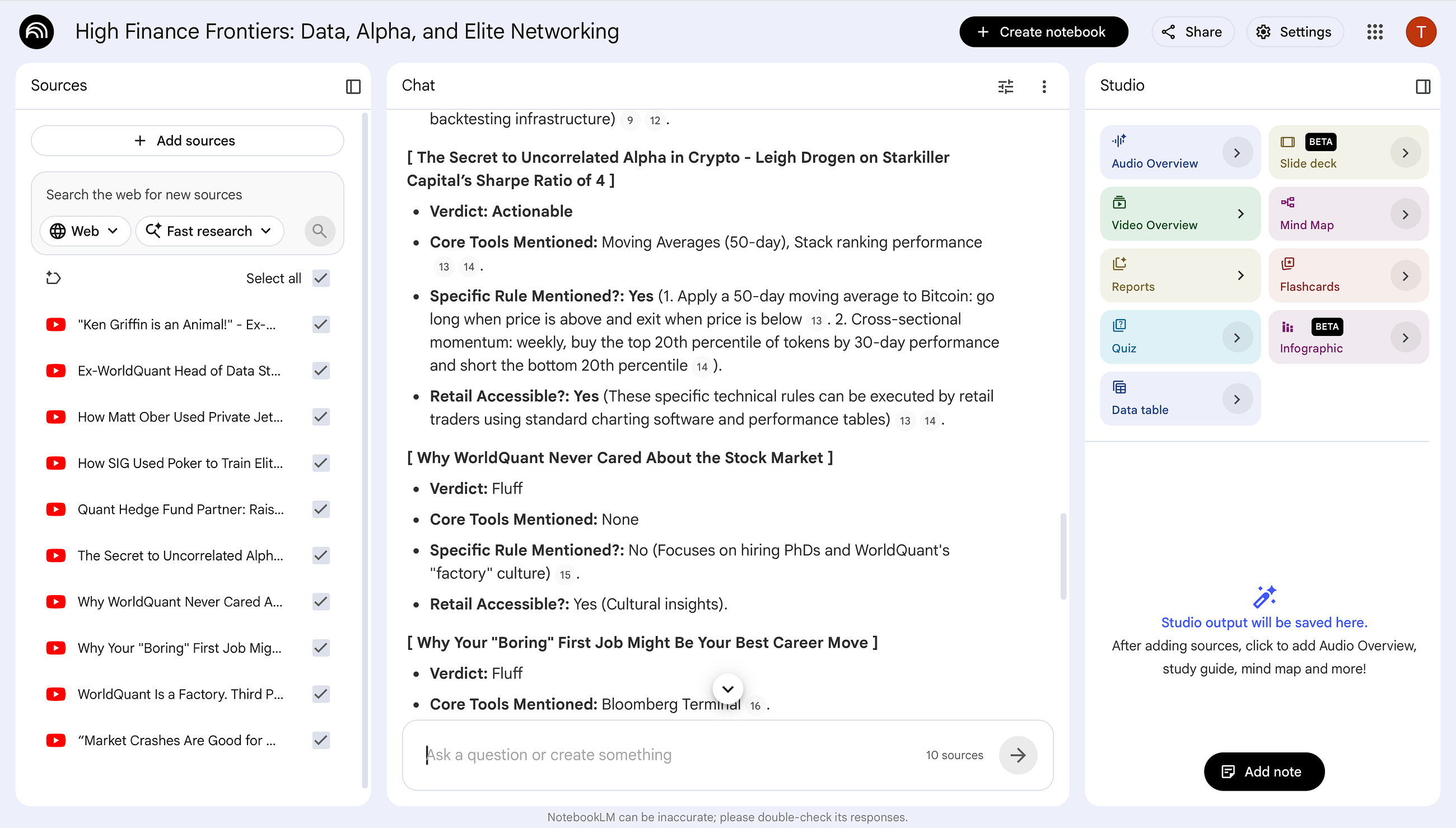This screenshot has height=828, width=1456.
Task: Open the Fast research dropdown
Action: pos(209,231)
